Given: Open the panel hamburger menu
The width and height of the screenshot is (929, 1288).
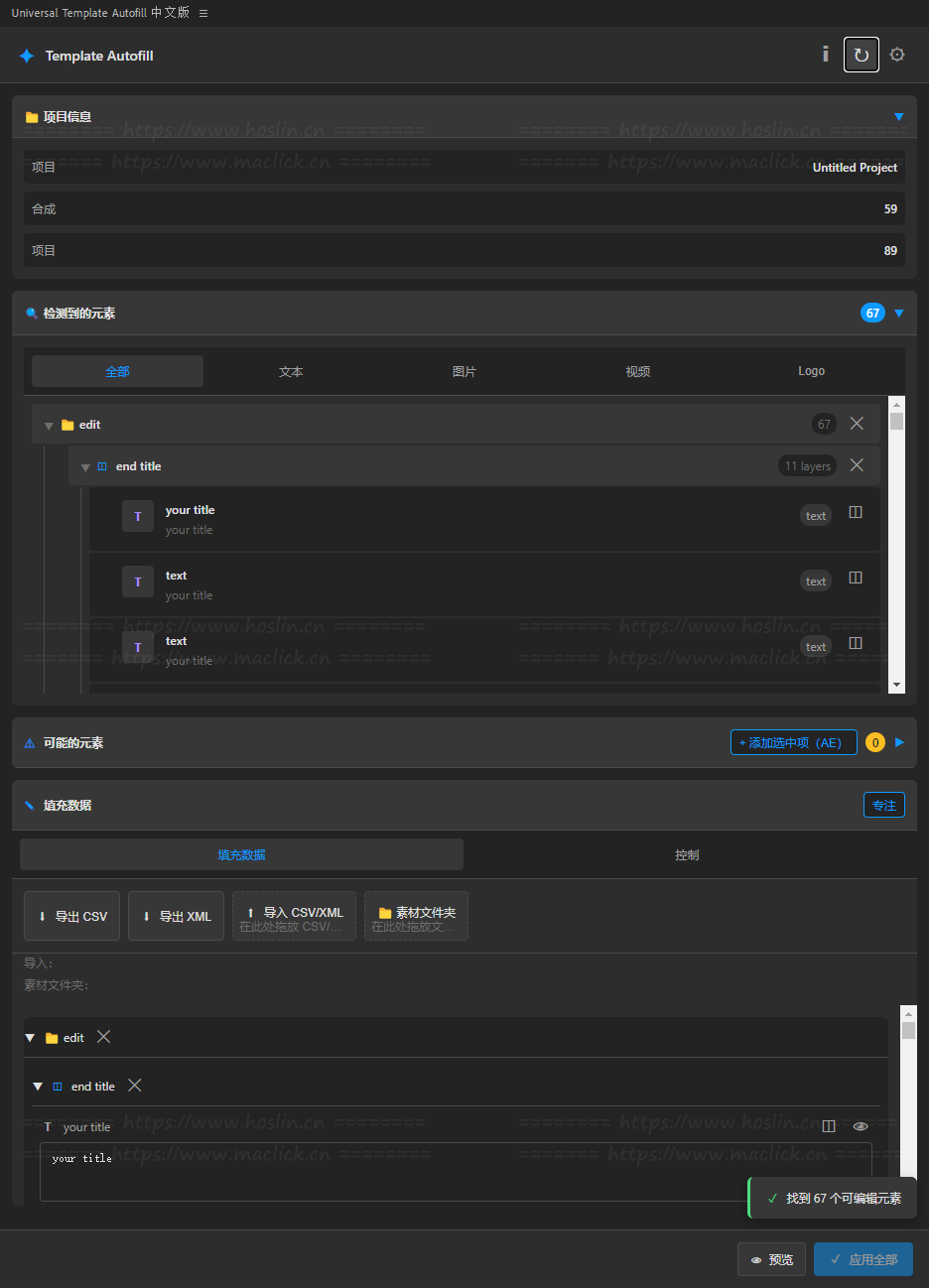Looking at the screenshot, I should (203, 13).
